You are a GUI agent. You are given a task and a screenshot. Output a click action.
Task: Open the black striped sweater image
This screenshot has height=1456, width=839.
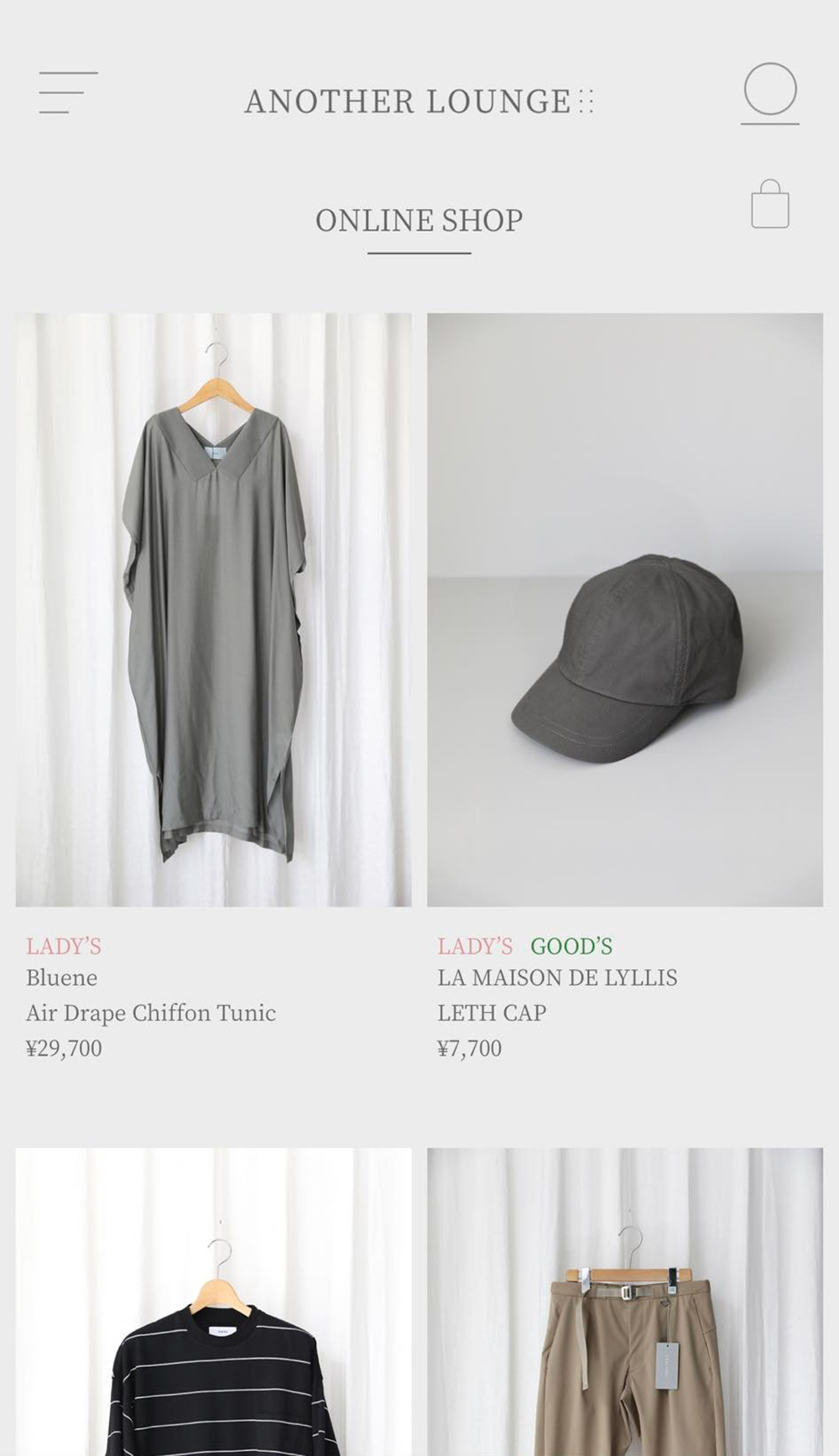pos(213,1302)
